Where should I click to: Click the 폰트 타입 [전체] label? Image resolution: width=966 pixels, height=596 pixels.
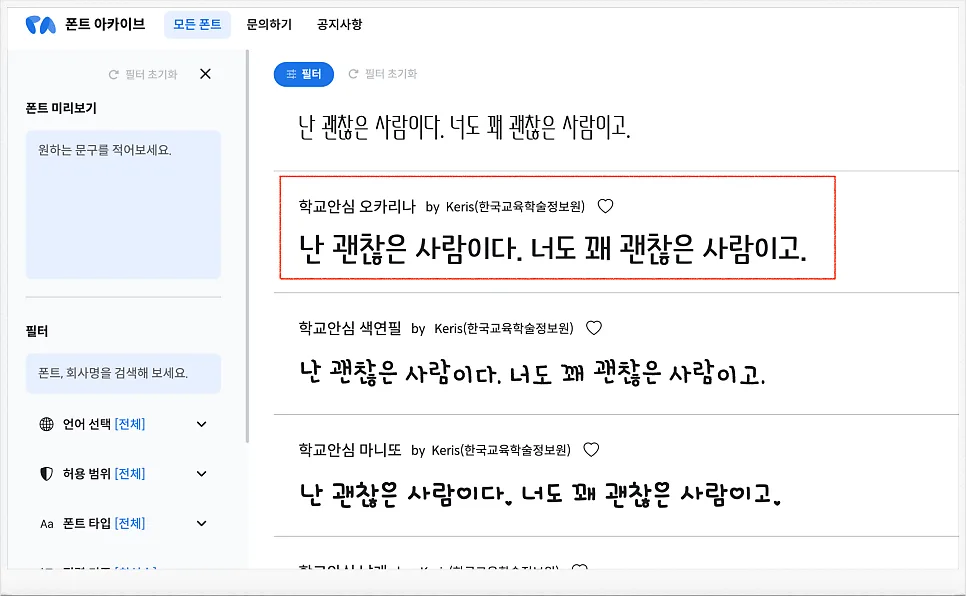point(104,524)
